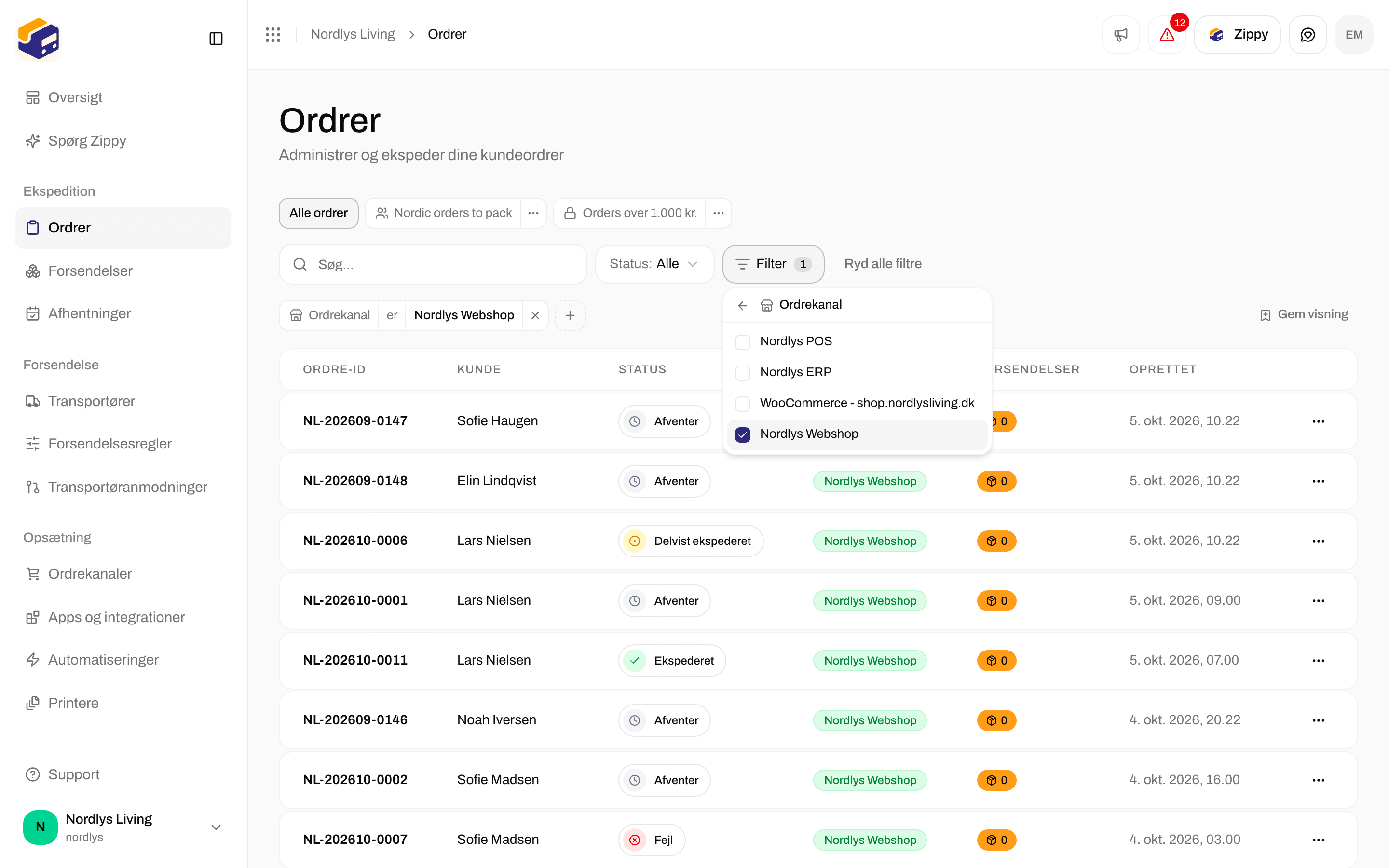This screenshot has width=1389, height=868.
Task: Open the Status: Alle dropdown
Action: click(654, 264)
